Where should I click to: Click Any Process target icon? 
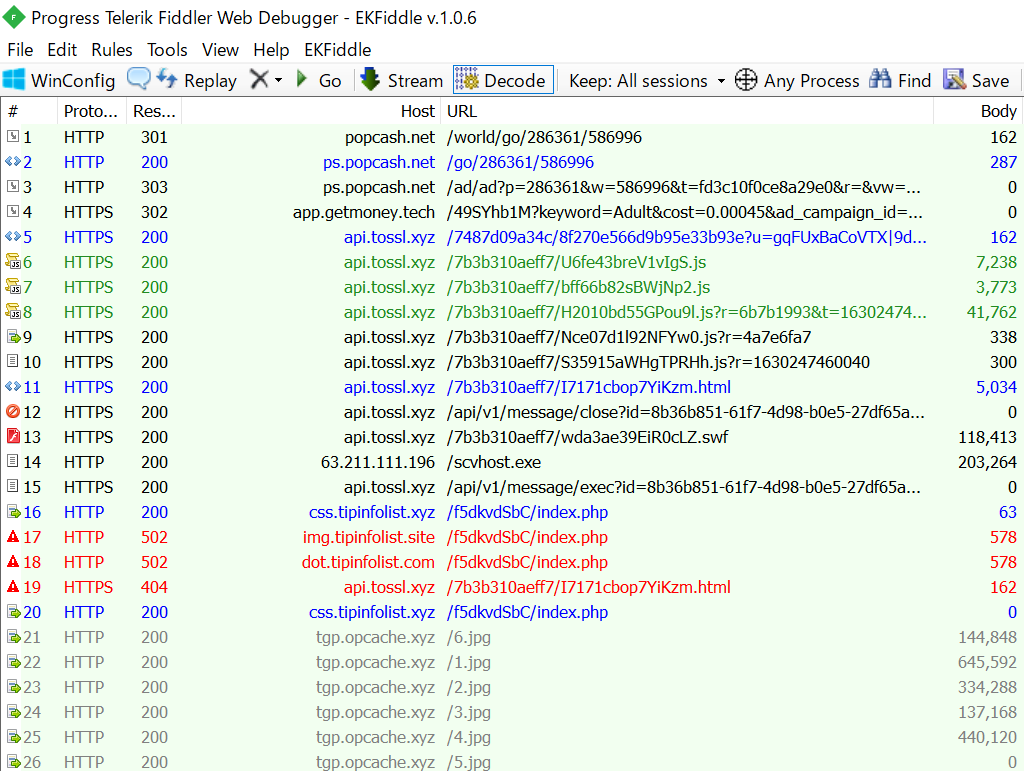click(746, 80)
